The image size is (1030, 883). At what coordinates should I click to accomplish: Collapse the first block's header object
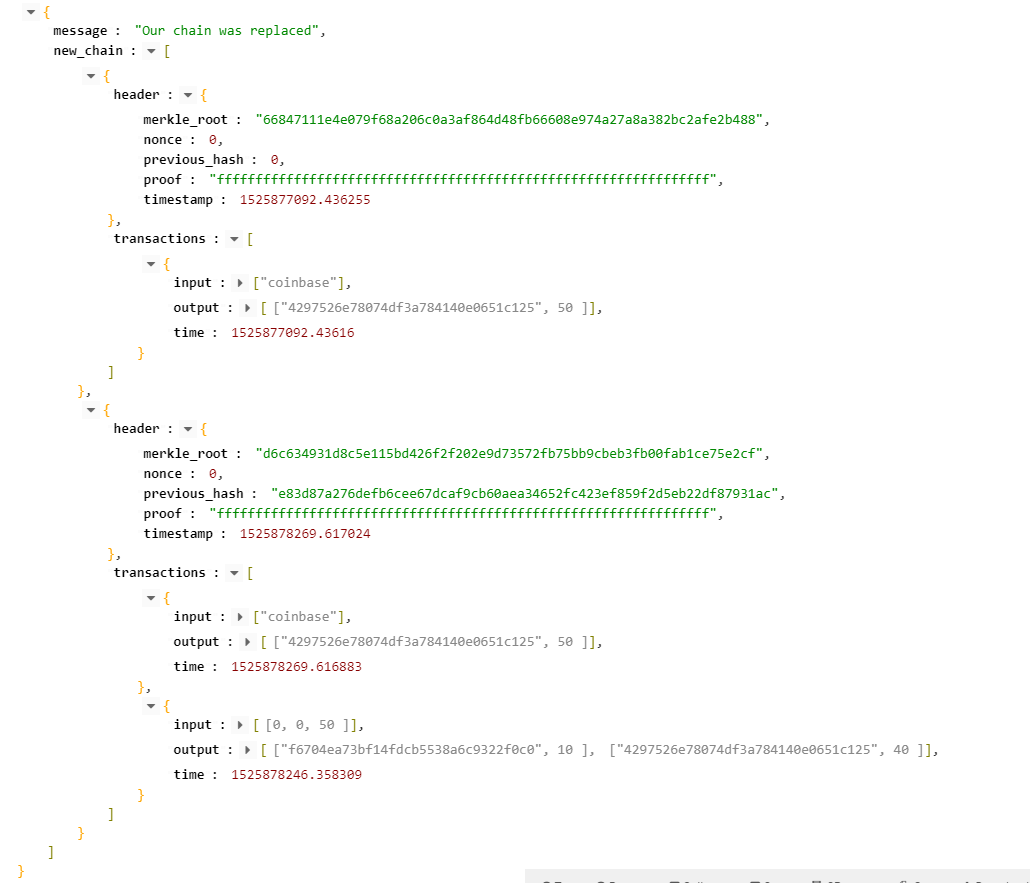point(188,95)
